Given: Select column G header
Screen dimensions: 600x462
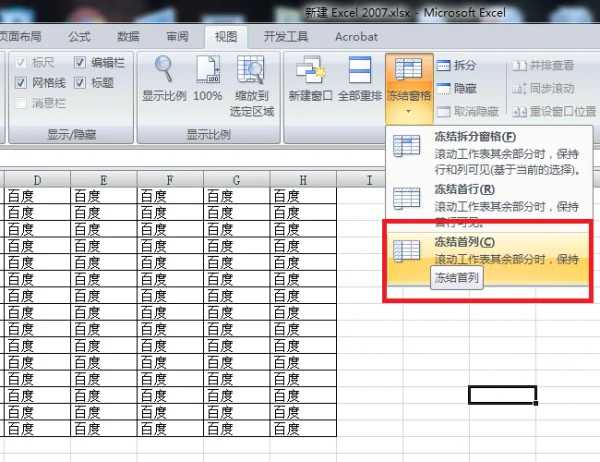Looking at the screenshot, I should point(236,180).
